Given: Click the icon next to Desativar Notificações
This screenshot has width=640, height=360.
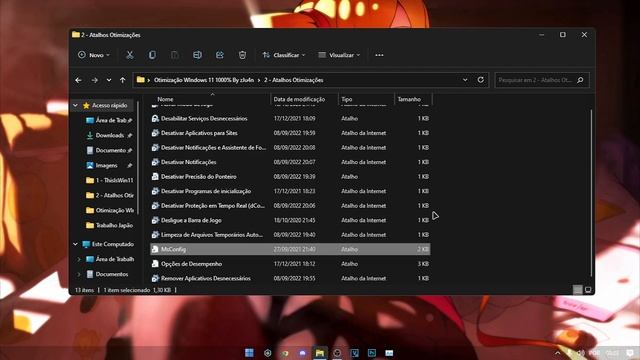Looking at the screenshot, I should (x=155, y=162).
